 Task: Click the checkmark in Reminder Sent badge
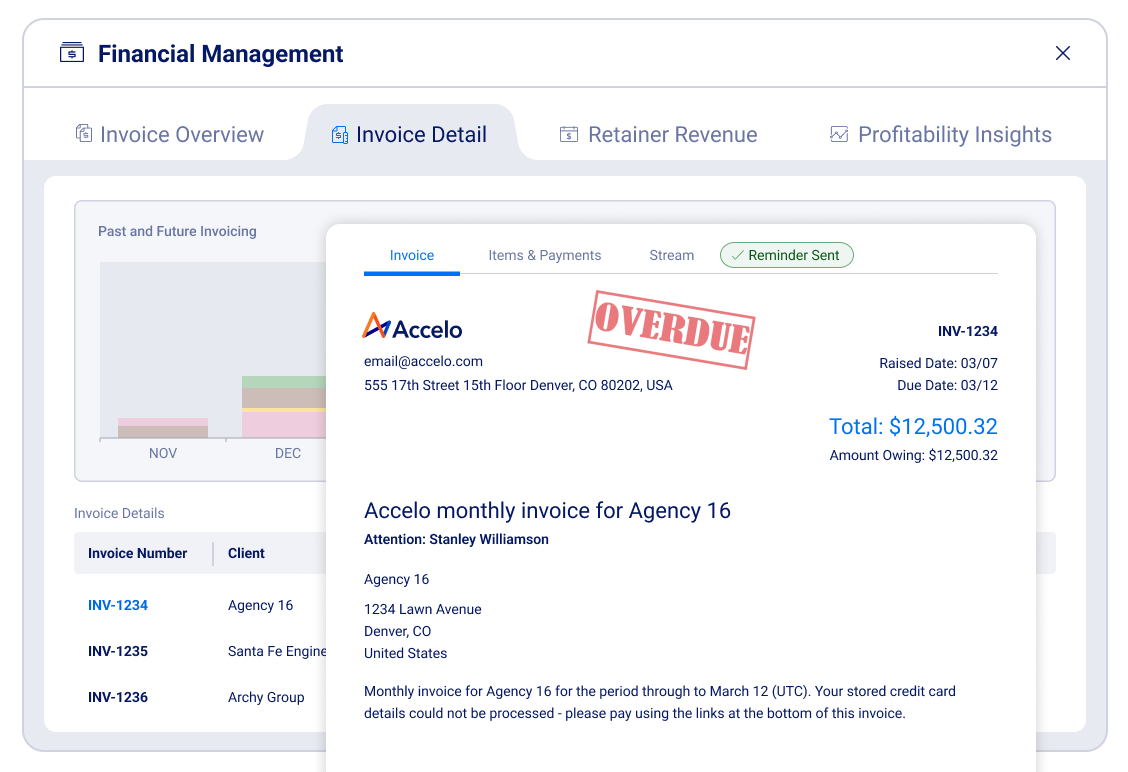(x=737, y=256)
